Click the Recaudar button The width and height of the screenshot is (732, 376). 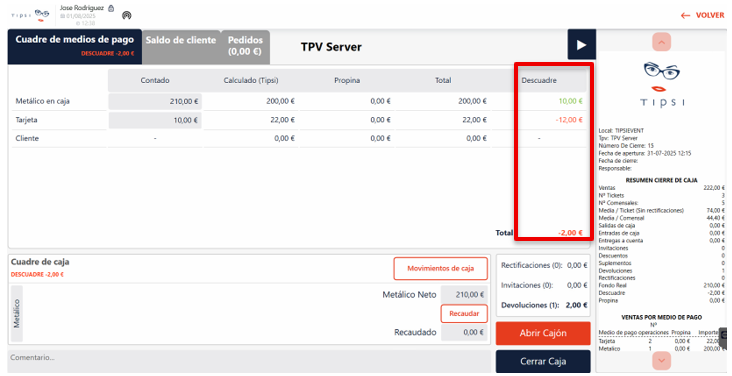pyautogui.click(x=464, y=313)
